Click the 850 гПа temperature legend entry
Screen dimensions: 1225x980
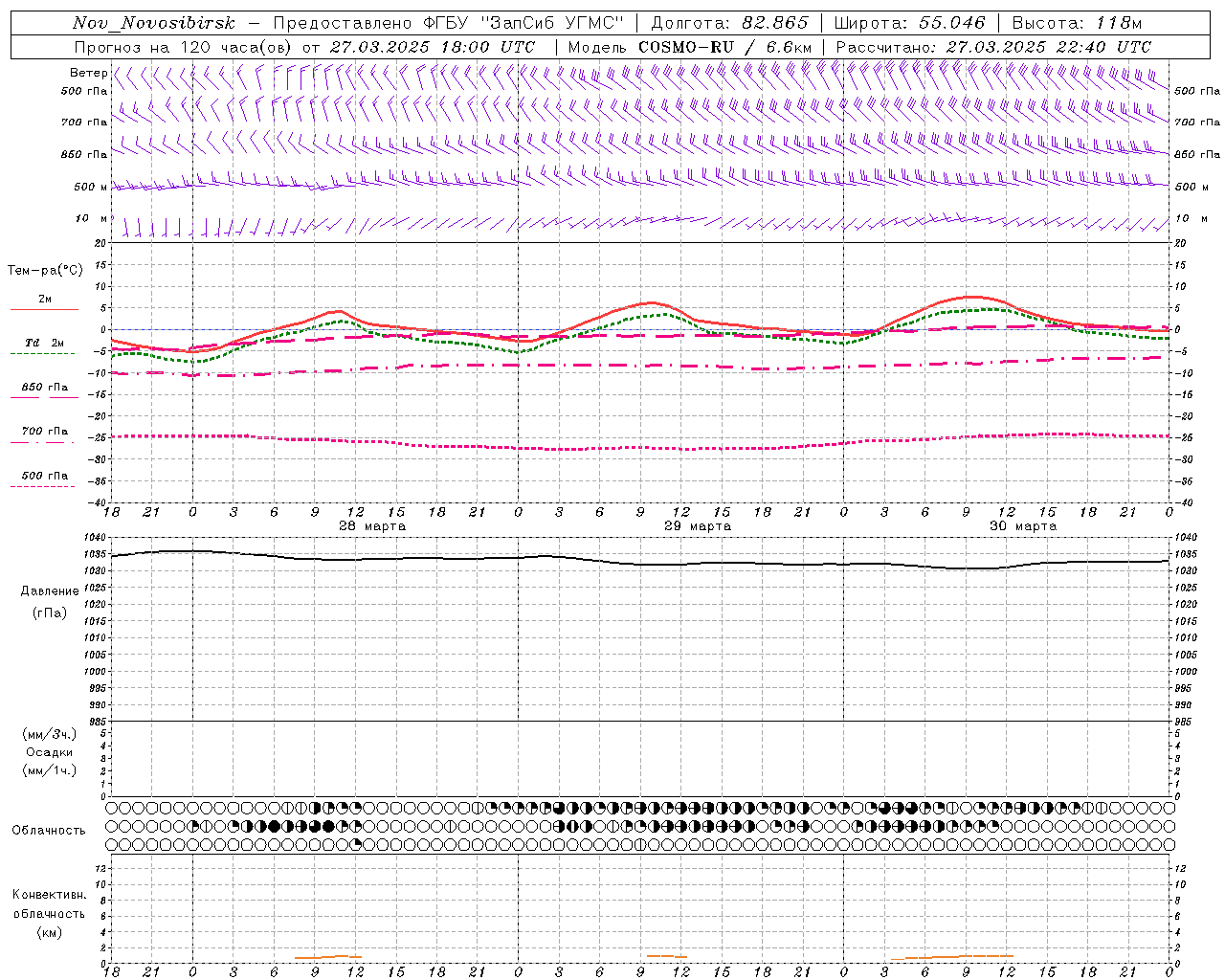[44, 388]
